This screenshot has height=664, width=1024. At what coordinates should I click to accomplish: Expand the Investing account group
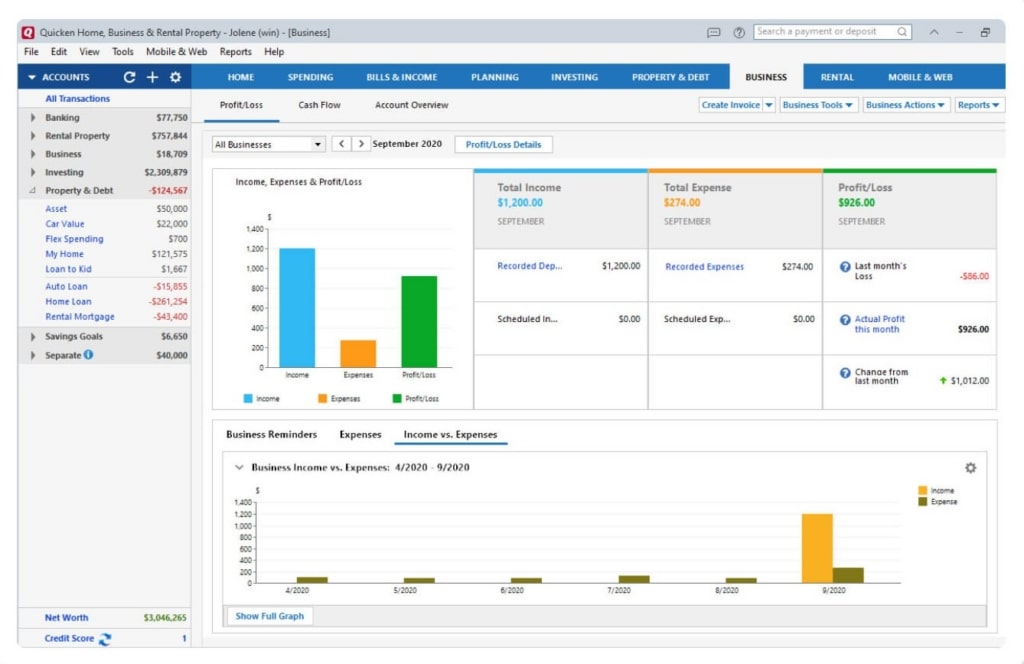point(33,172)
